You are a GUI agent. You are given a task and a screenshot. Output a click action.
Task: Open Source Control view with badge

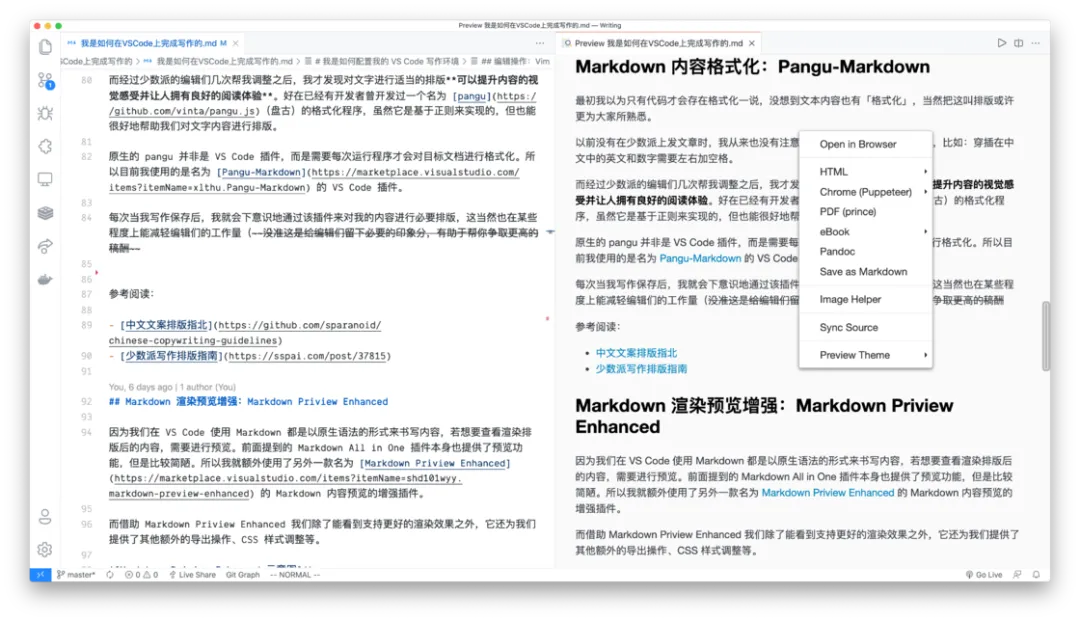[45, 81]
